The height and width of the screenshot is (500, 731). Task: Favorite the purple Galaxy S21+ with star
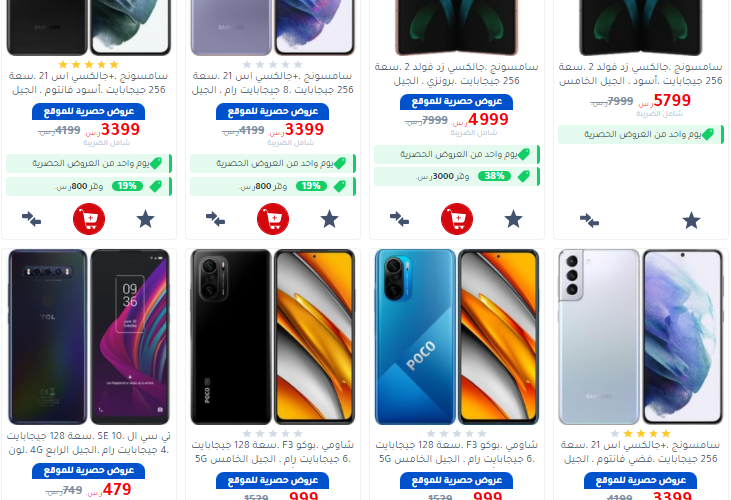coord(330,219)
